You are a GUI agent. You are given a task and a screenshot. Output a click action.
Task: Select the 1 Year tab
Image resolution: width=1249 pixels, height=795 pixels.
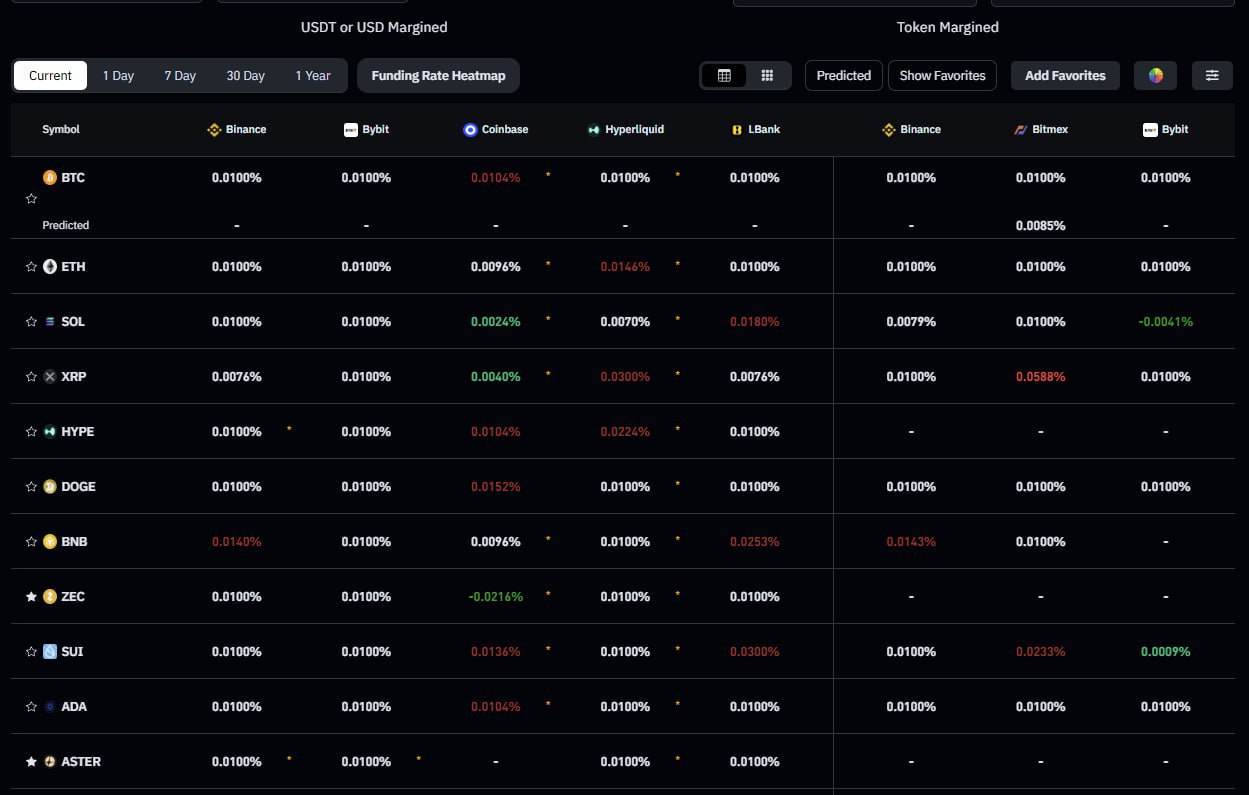click(313, 75)
